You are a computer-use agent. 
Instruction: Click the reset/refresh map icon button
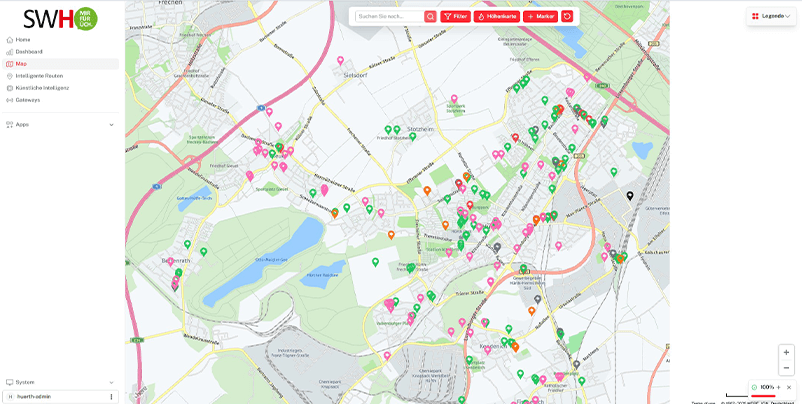[567, 17]
